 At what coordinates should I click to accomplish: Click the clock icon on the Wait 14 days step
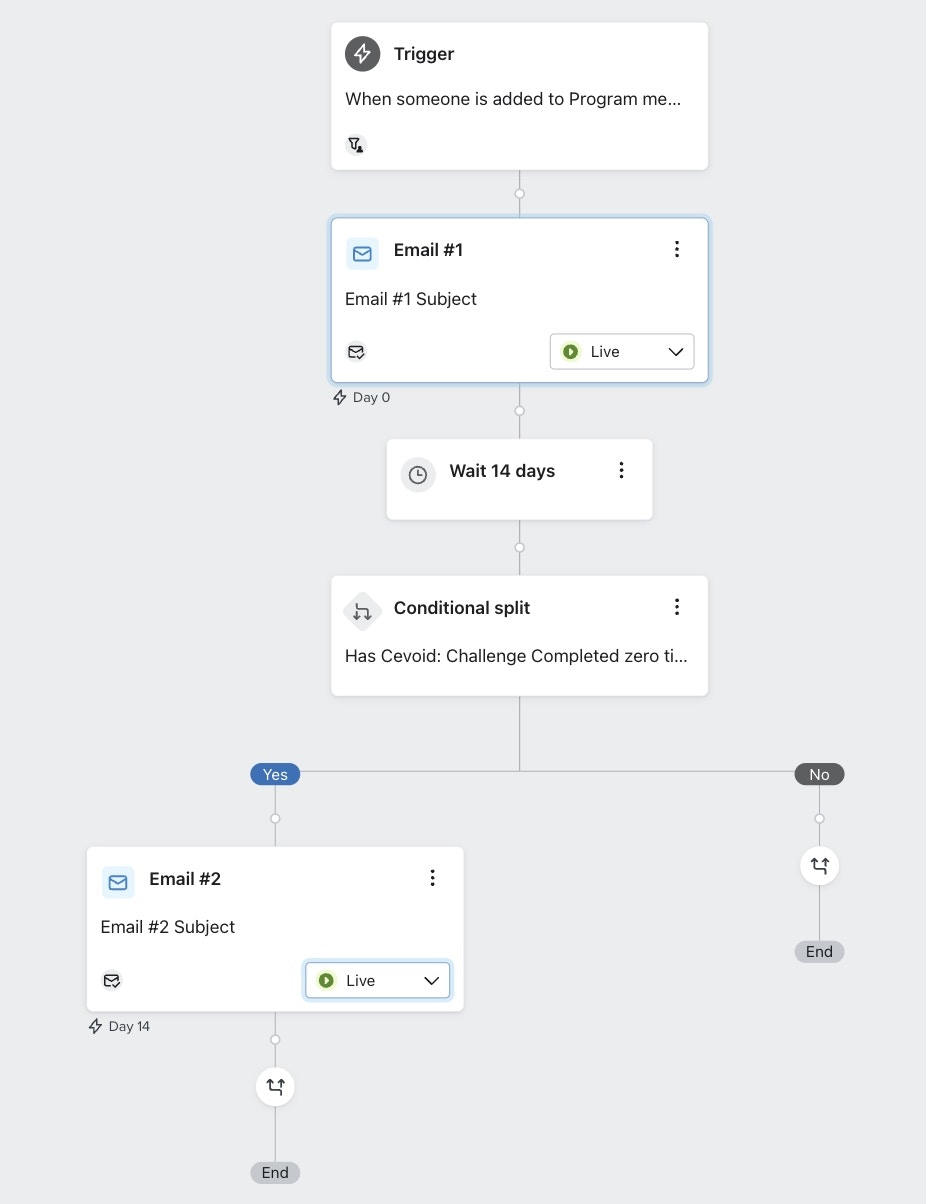(x=418, y=474)
